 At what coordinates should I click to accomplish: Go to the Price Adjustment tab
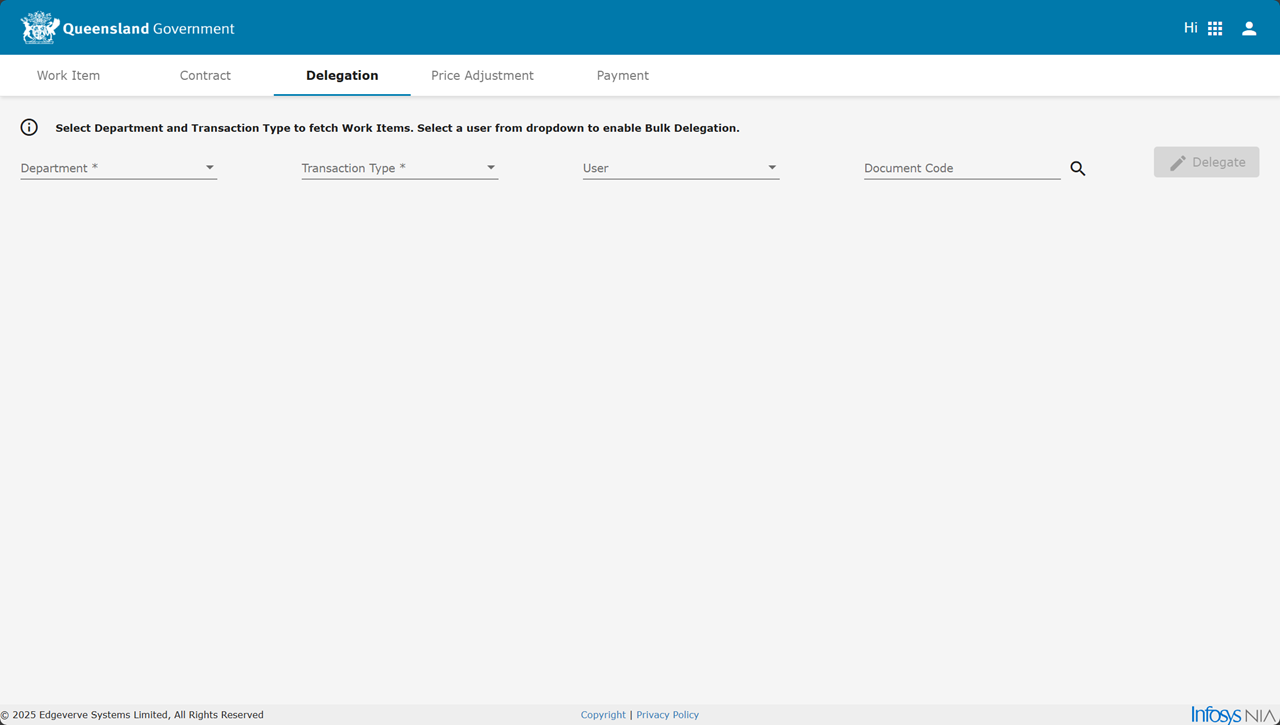tap(482, 75)
